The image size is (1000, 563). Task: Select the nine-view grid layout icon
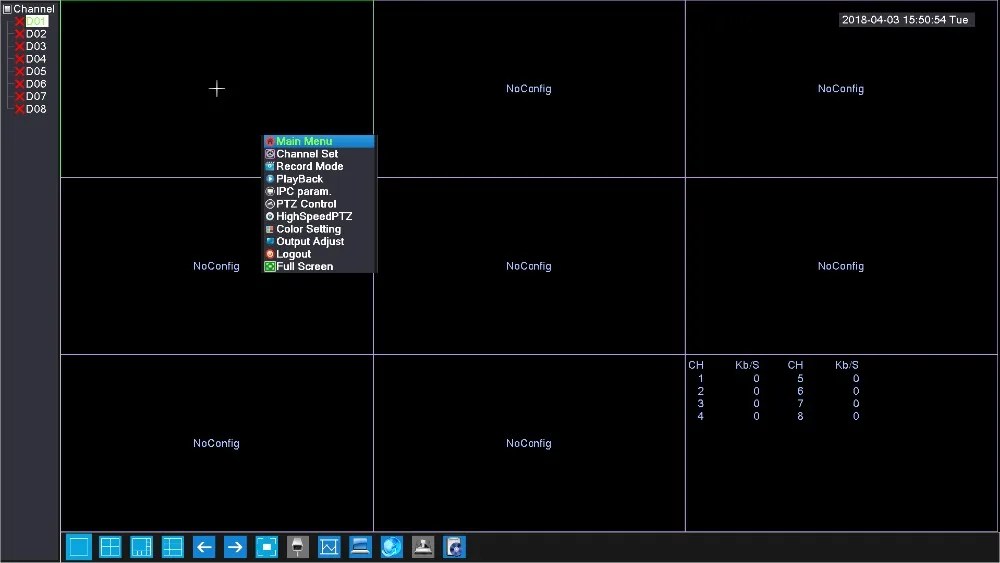click(173, 547)
